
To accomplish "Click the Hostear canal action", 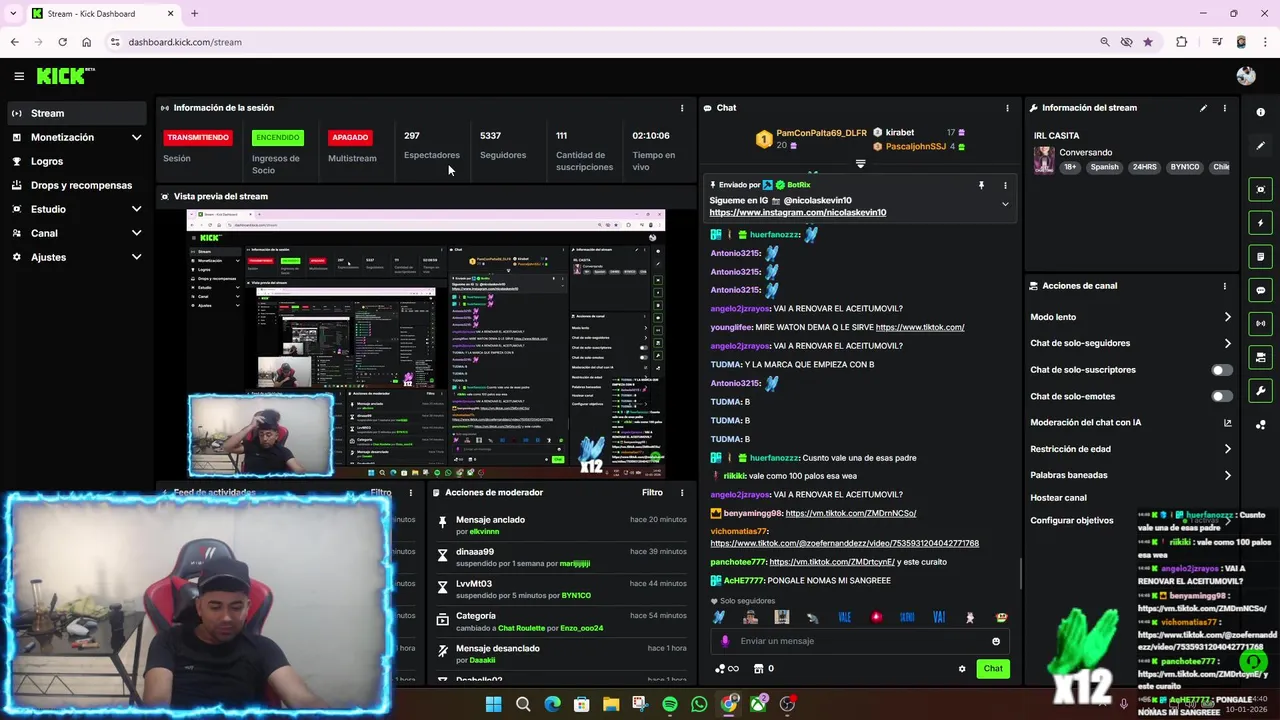I will 1058,498.
